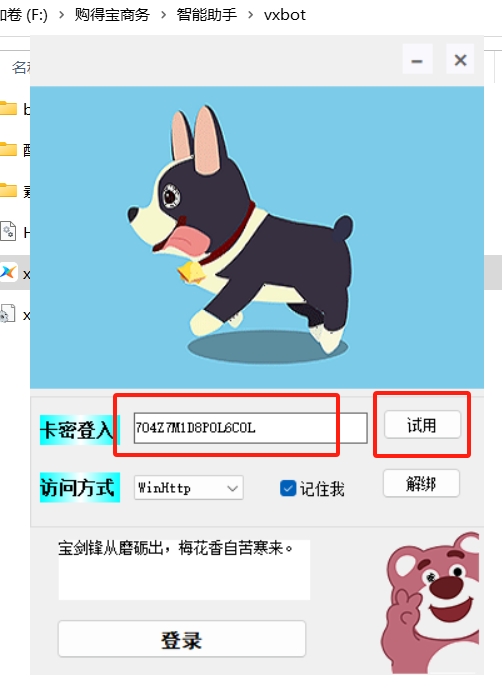Expand chevron after 购得宝商务 breadcrumb
Image resolution: width=502 pixels, height=689 pixels.
(164, 15)
